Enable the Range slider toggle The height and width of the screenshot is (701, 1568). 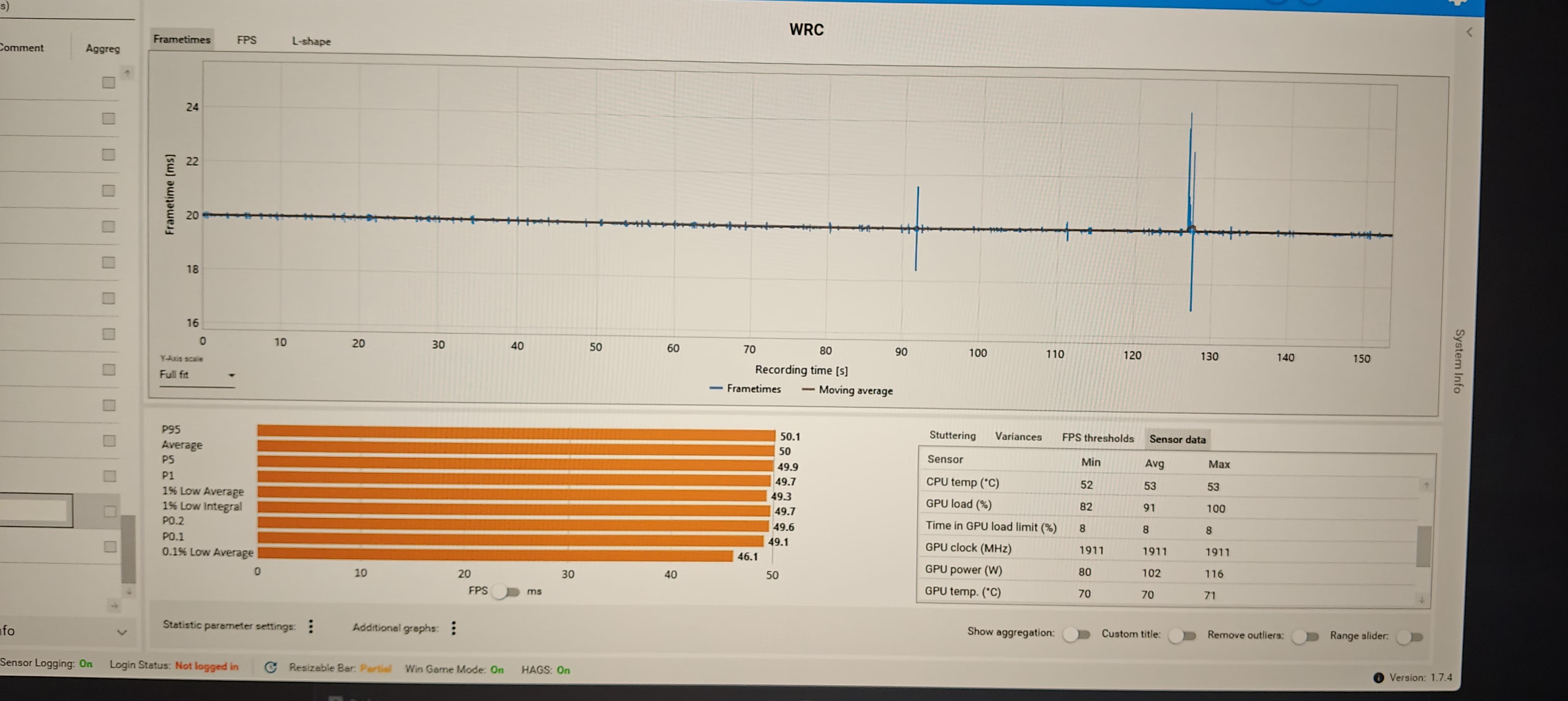[x=1410, y=637]
